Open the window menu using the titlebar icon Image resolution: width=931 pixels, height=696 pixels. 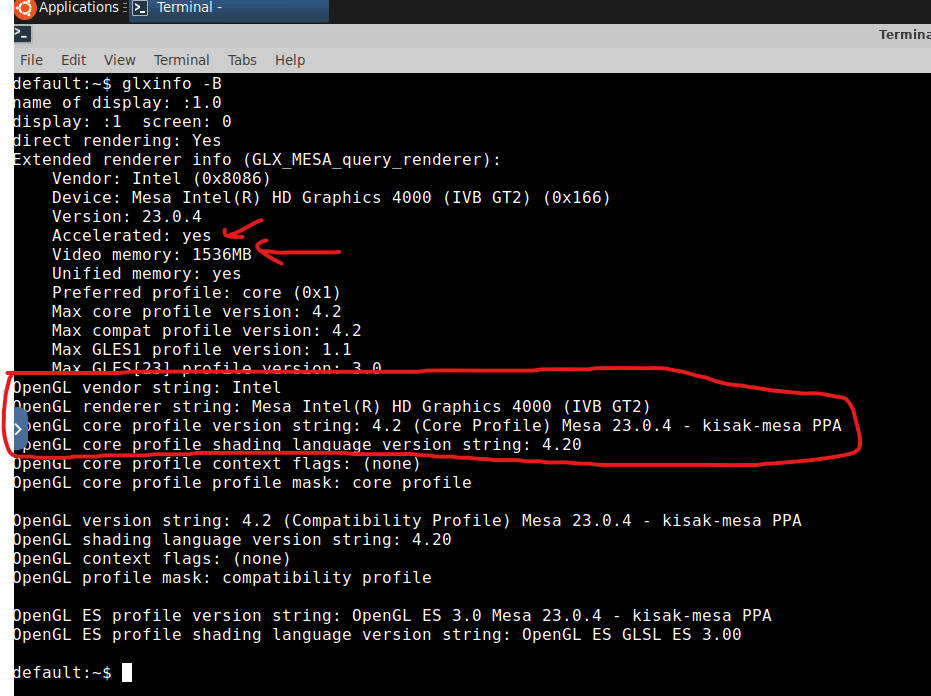21,33
